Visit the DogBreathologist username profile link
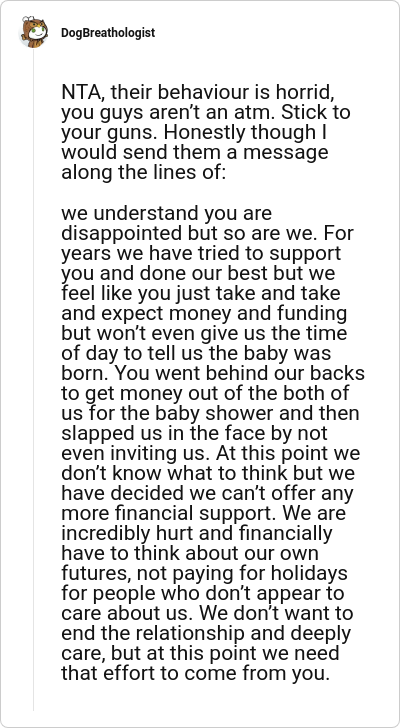400x728 pixels. 108,33
